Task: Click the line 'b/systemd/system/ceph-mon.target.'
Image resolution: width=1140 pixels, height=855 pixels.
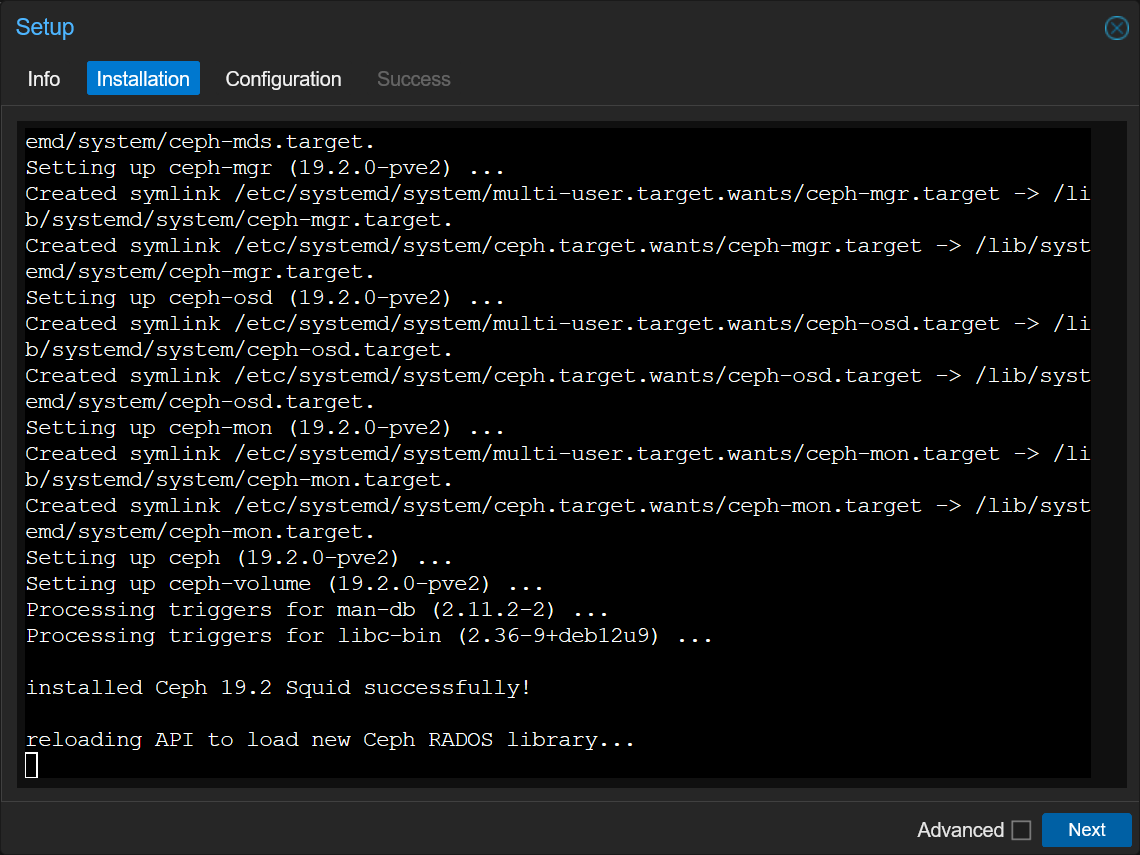Action: coord(239,480)
